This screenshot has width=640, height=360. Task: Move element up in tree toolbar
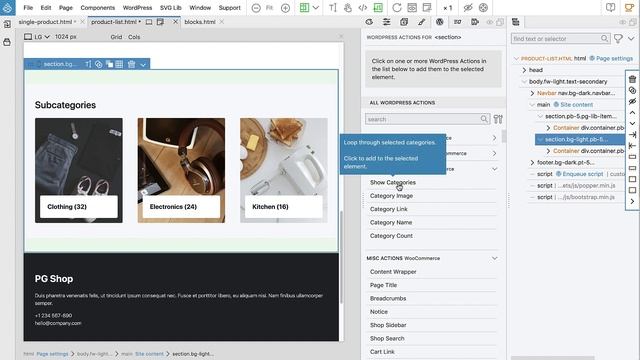pos(632,112)
